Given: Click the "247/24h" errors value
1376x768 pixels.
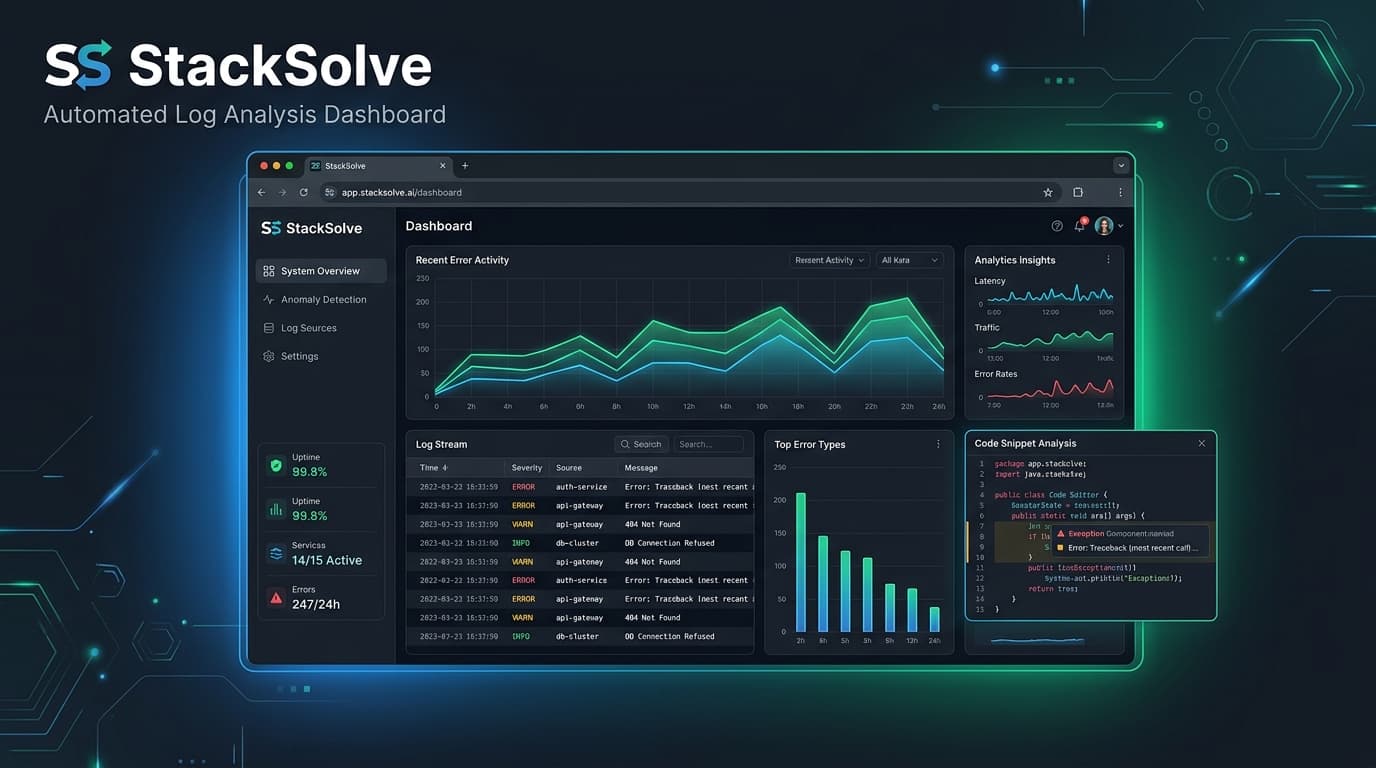Looking at the screenshot, I should click(x=316, y=604).
